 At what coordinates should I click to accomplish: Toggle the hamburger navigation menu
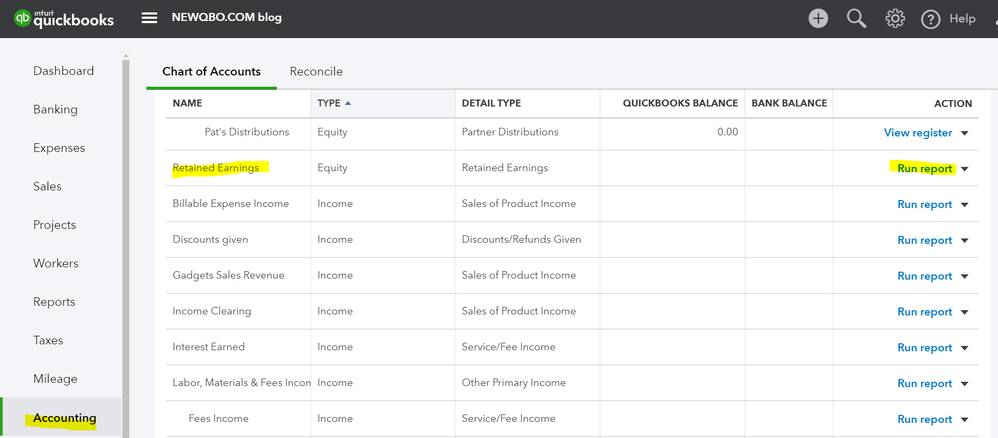click(149, 18)
